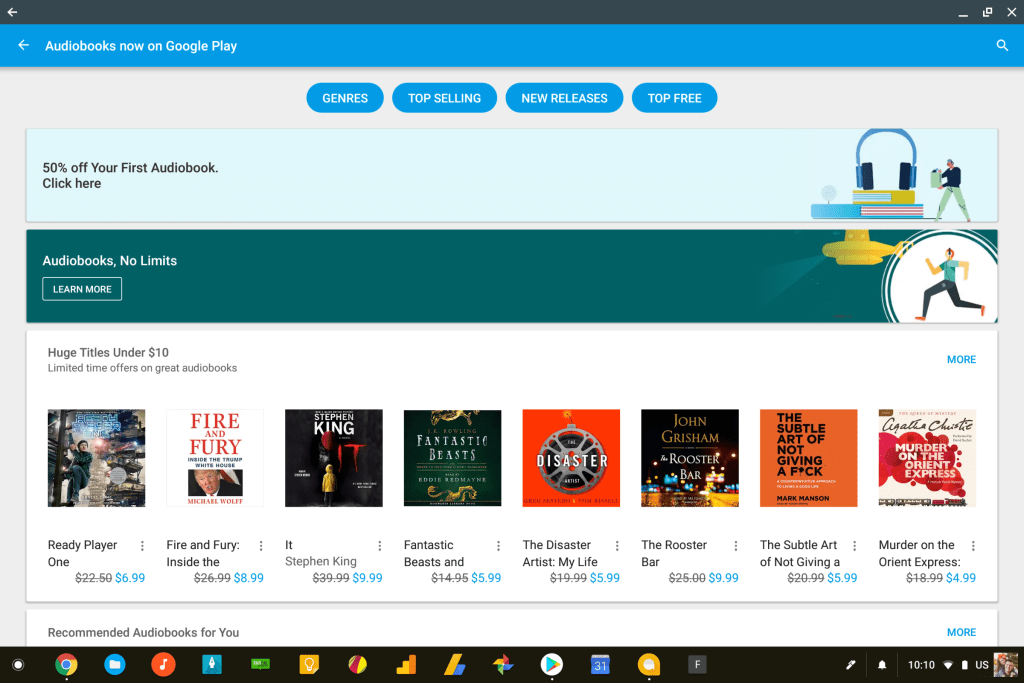Open the Chrome OS launcher circle
Viewport: 1024px width, 683px height.
point(18,665)
